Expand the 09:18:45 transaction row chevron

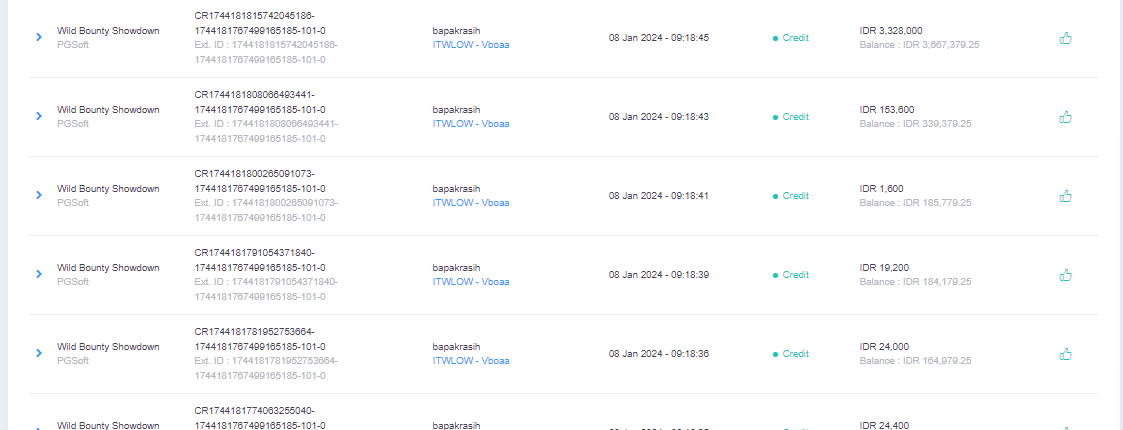point(39,37)
